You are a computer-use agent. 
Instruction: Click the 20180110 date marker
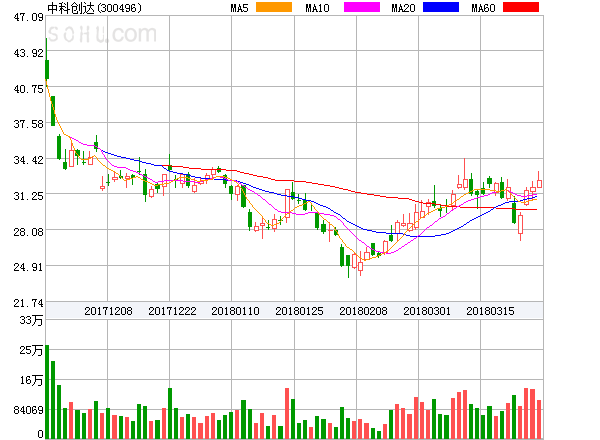235,311
